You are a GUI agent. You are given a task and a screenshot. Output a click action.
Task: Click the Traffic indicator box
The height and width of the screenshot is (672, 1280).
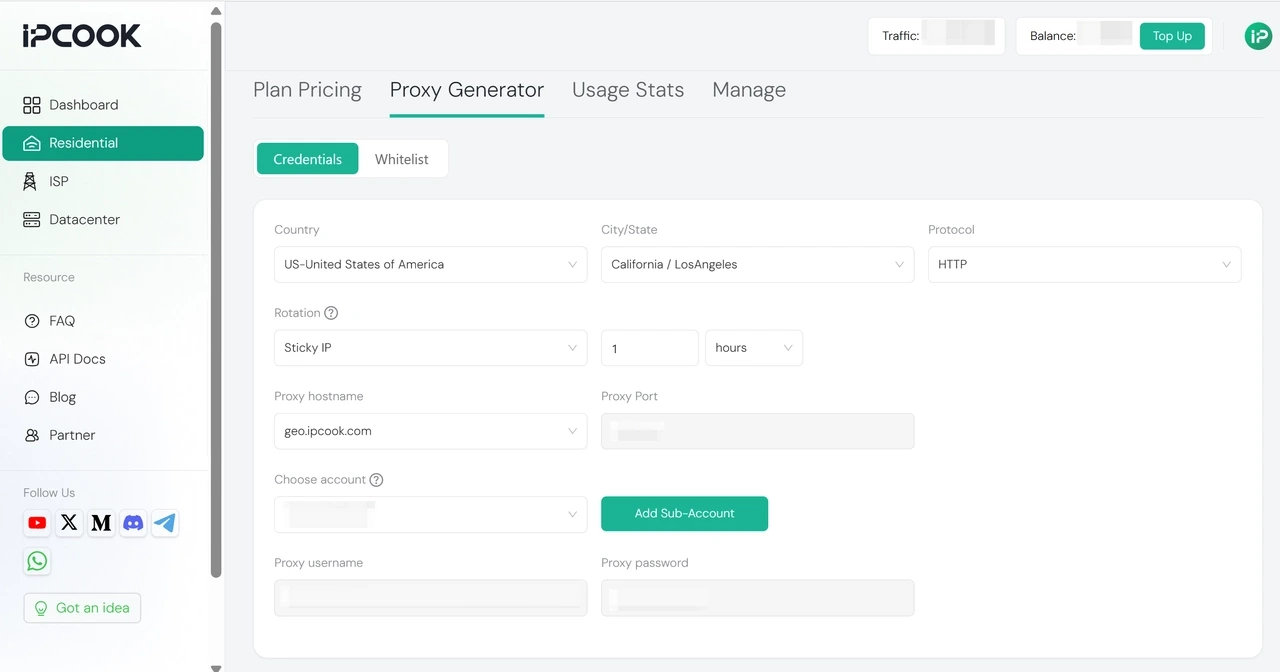point(936,36)
